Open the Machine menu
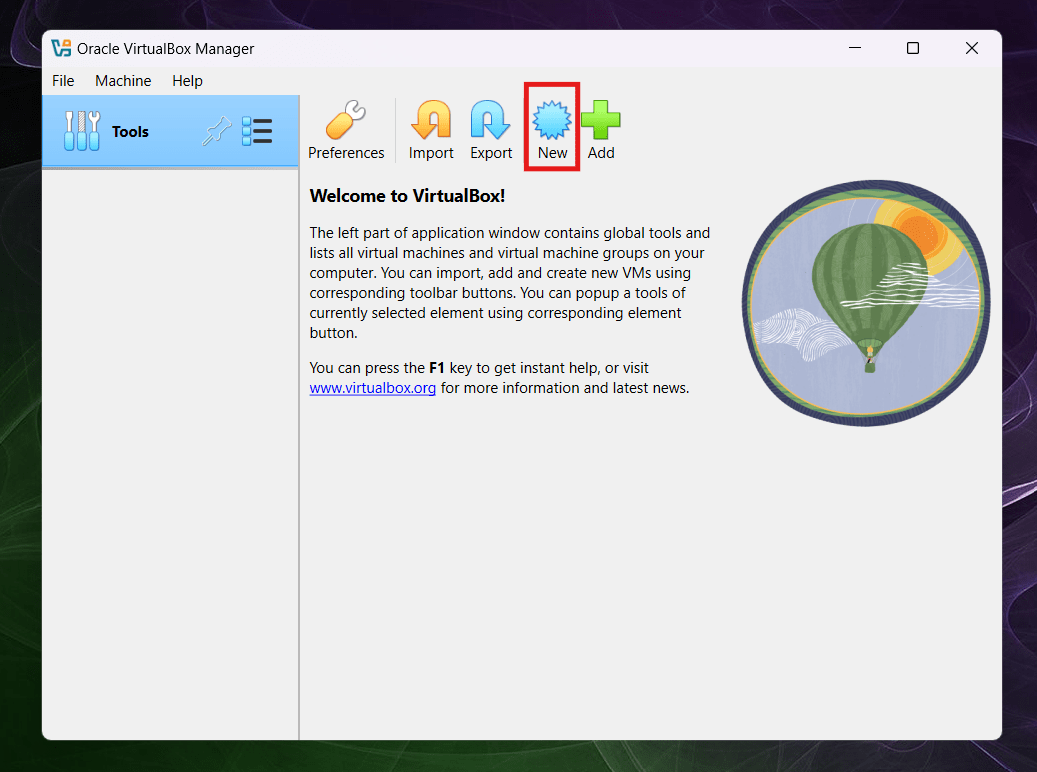Viewport: 1037px width, 772px height. pos(123,81)
